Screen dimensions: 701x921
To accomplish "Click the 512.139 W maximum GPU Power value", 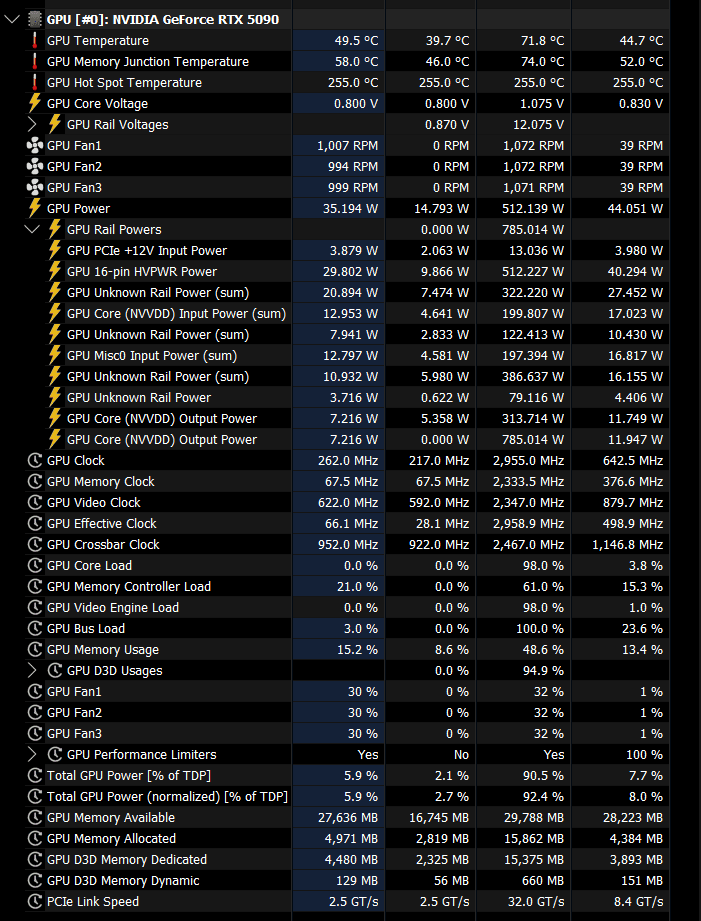I will pos(533,209).
